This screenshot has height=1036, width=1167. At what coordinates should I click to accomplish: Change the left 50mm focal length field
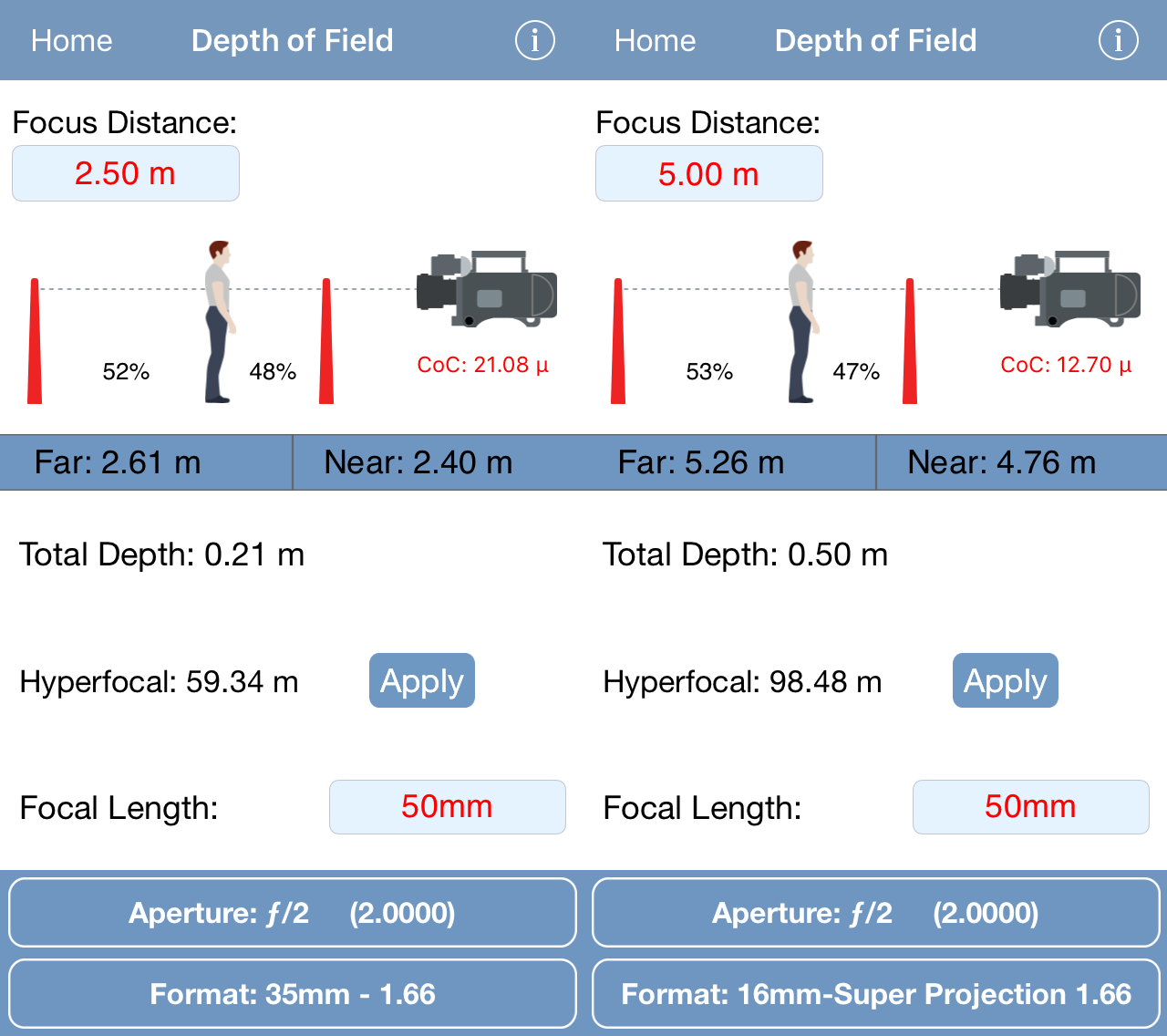448,807
